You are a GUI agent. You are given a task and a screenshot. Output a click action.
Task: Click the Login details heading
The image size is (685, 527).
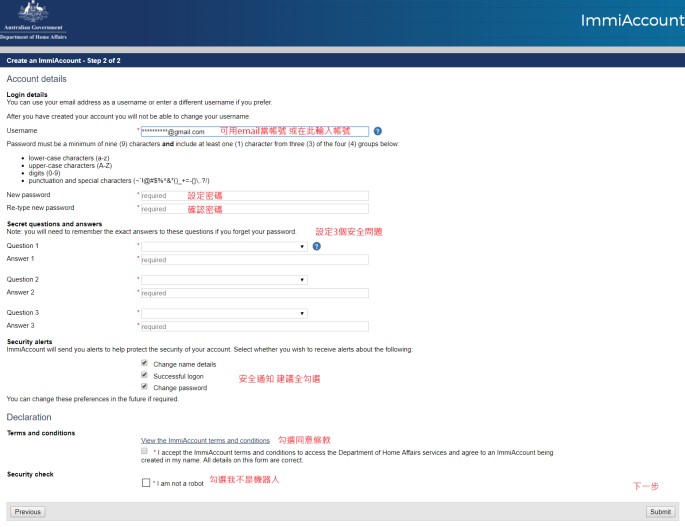(27, 94)
